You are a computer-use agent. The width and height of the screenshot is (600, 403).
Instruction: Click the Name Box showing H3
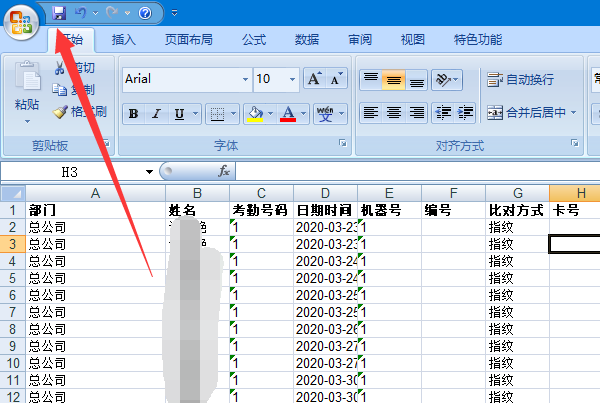[x=71, y=172]
